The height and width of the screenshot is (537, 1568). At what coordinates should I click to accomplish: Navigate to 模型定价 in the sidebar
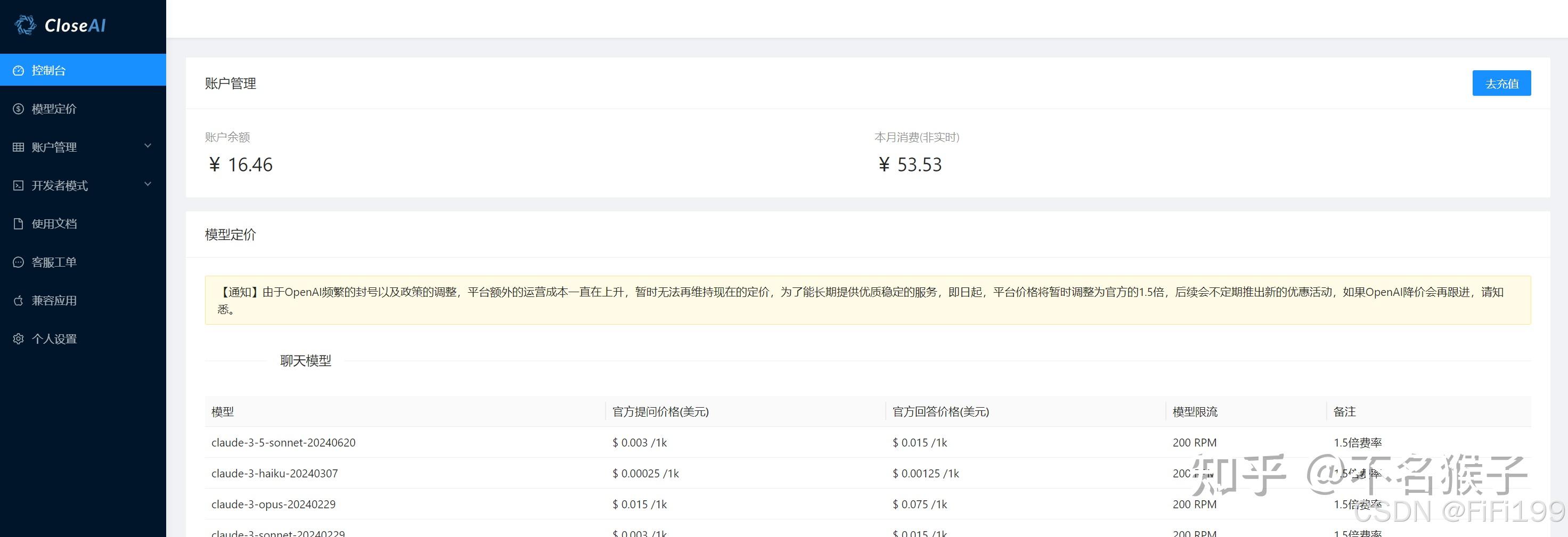coord(54,109)
